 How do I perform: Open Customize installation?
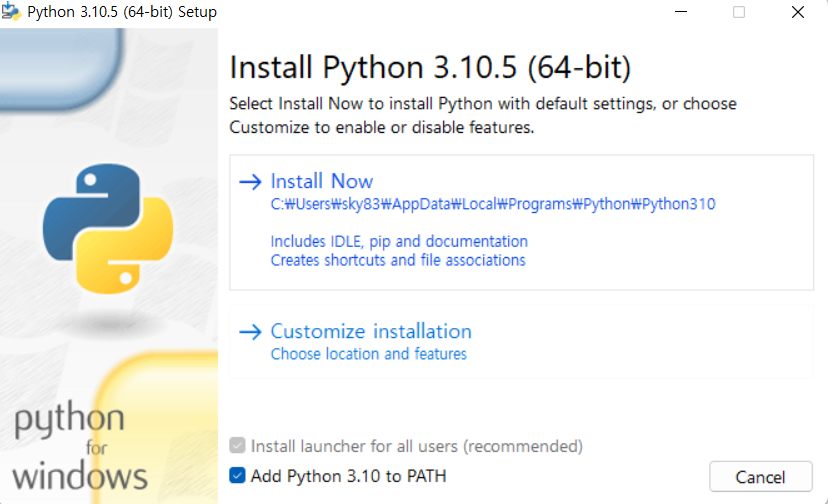click(x=521, y=341)
